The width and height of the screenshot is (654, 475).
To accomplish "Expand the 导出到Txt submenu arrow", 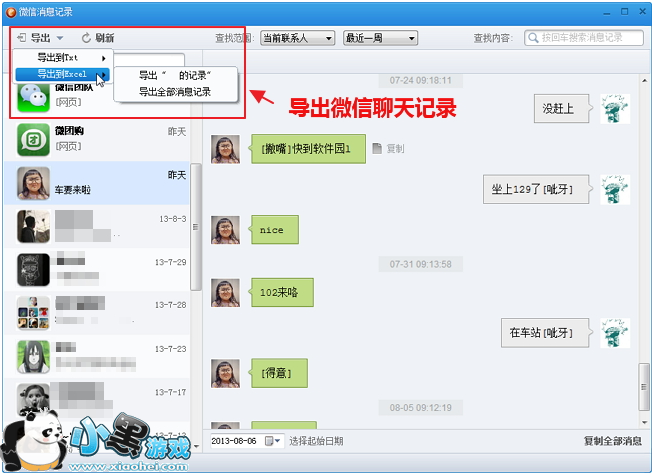I will [x=104, y=58].
